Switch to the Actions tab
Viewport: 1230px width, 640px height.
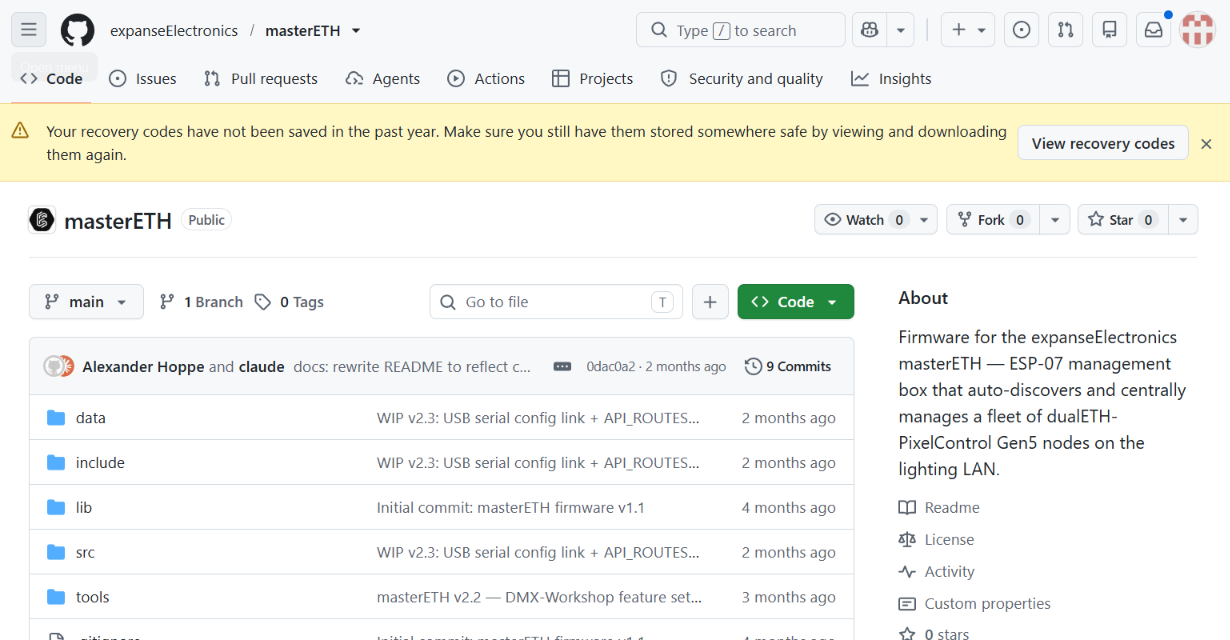click(486, 79)
